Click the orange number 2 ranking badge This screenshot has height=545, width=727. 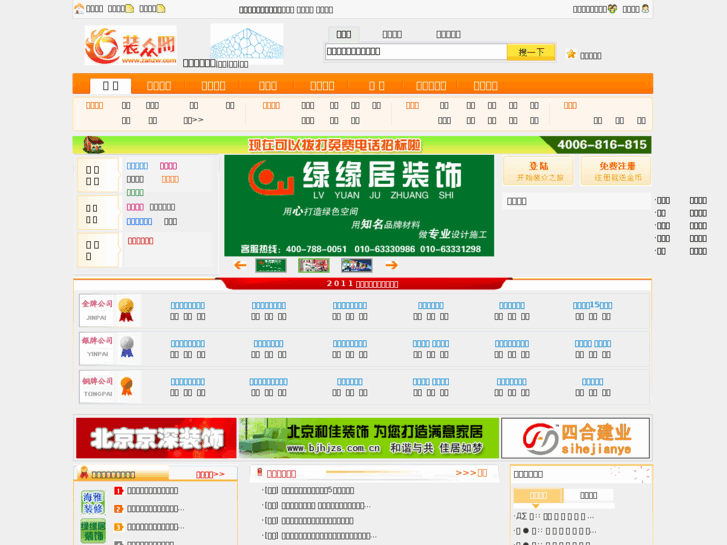pos(118,509)
